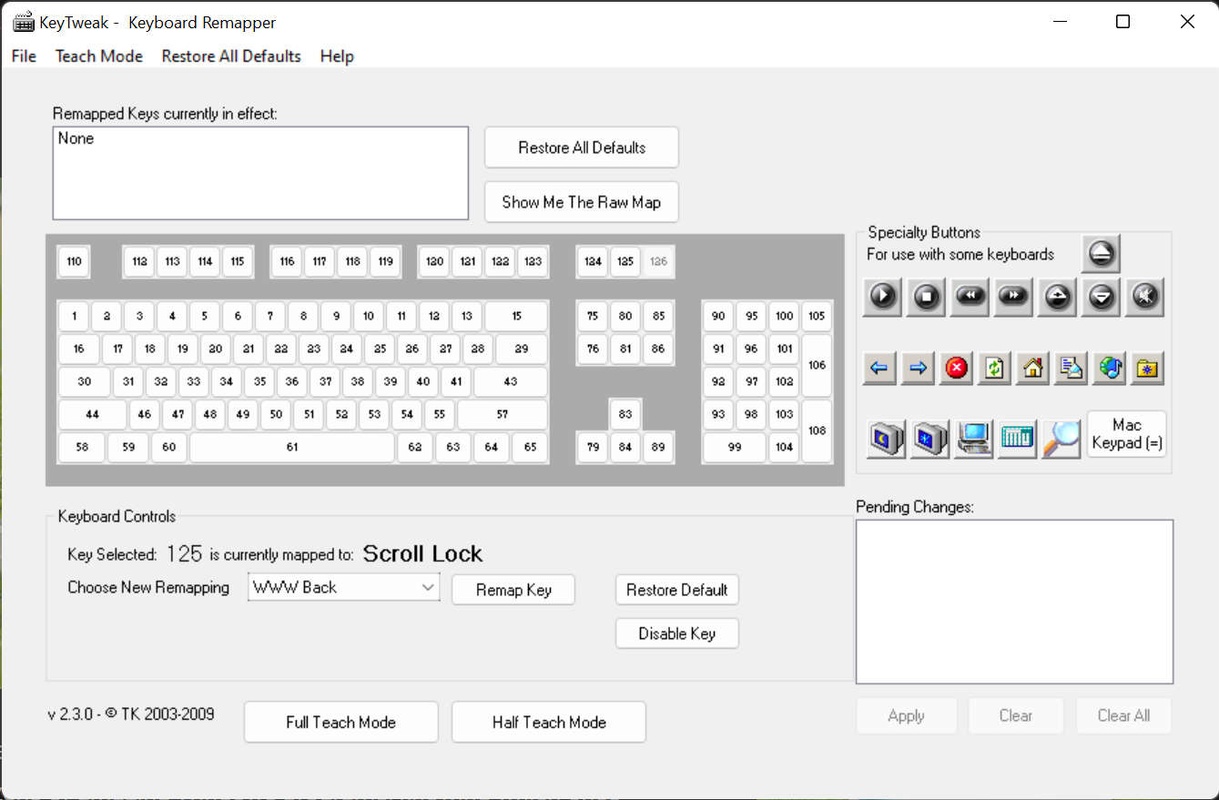The image size is (1219, 800).
Task: Click the Eject specialty button
Action: (x=1101, y=254)
